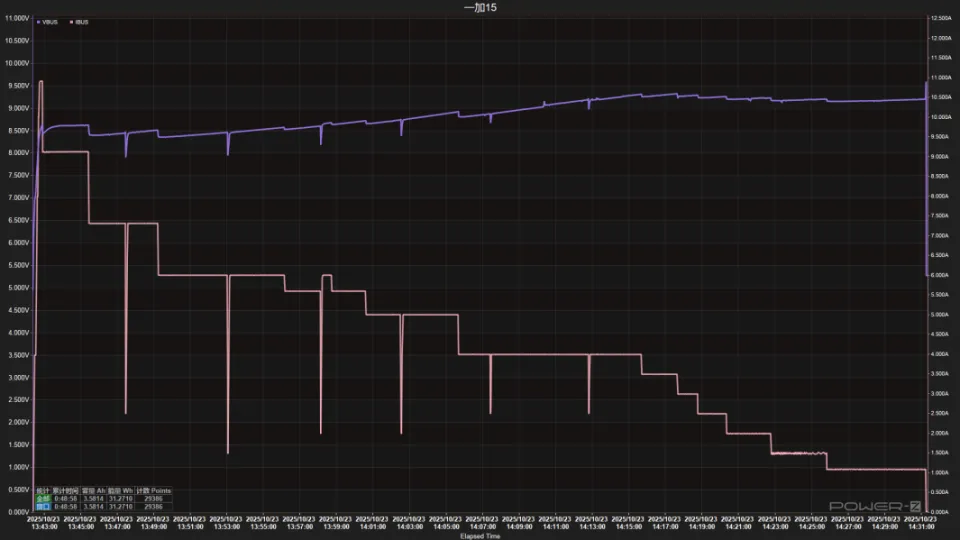Viewport: 960px width, 540px height.
Task: Click the POWER-Z logo watermark
Action: 868,507
